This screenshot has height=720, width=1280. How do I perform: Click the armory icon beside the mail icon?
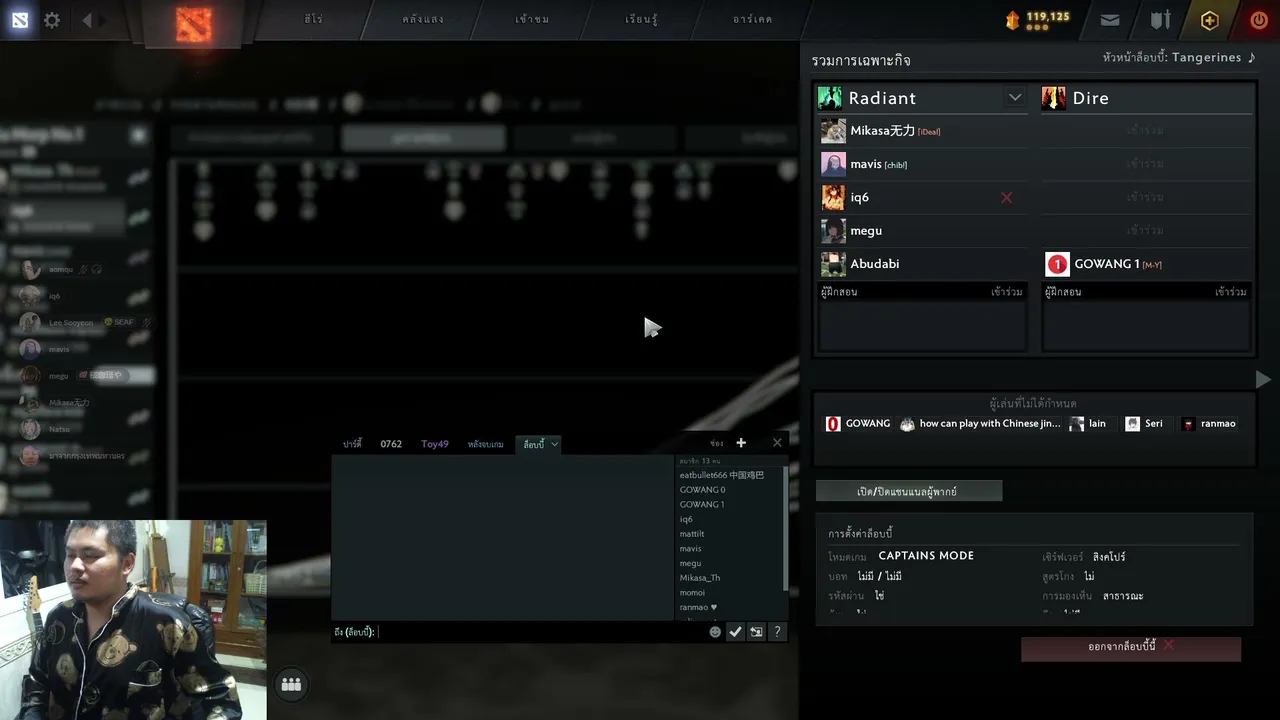coord(1160,20)
